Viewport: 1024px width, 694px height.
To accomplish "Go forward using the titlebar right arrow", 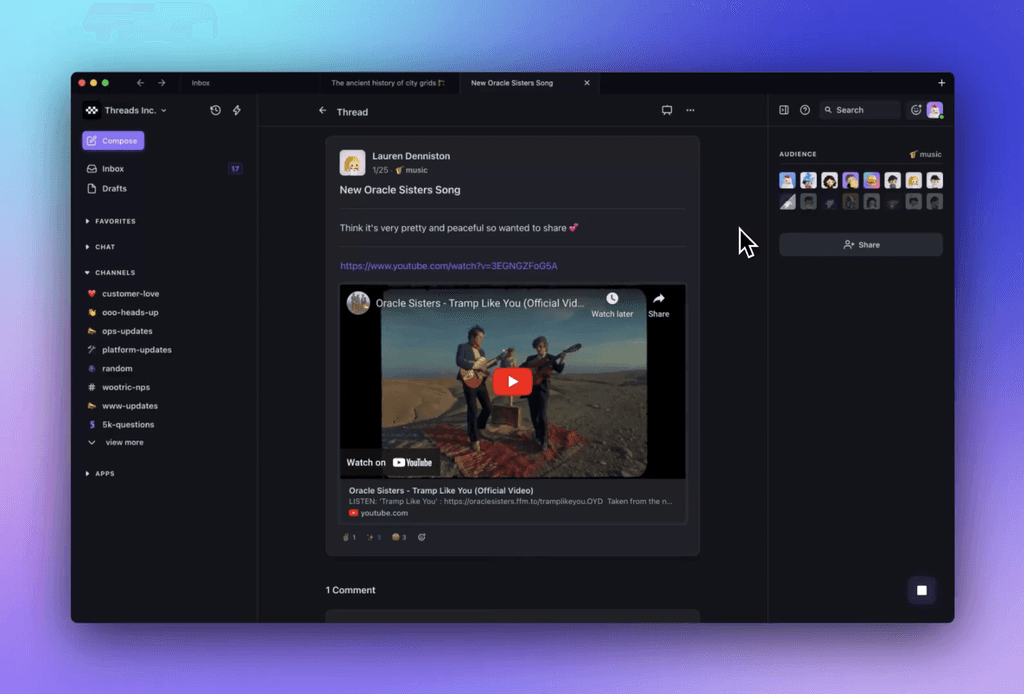I will 162,83.
